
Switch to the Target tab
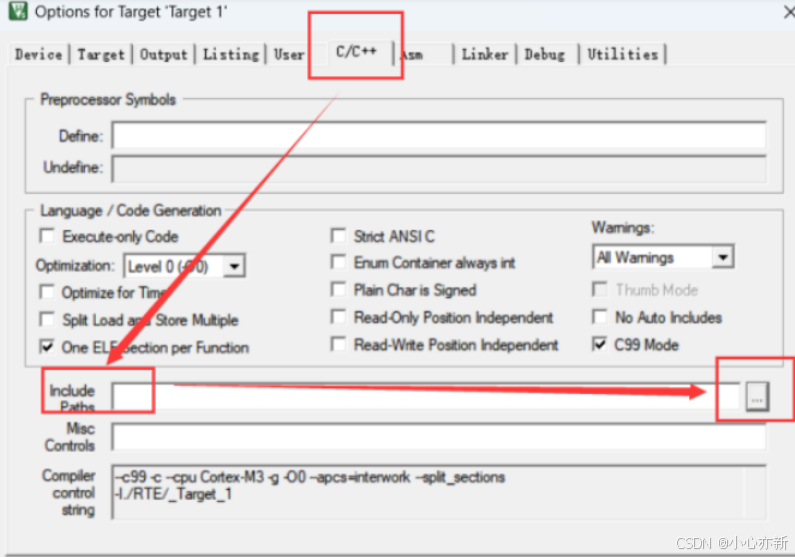tap(101, 54)
